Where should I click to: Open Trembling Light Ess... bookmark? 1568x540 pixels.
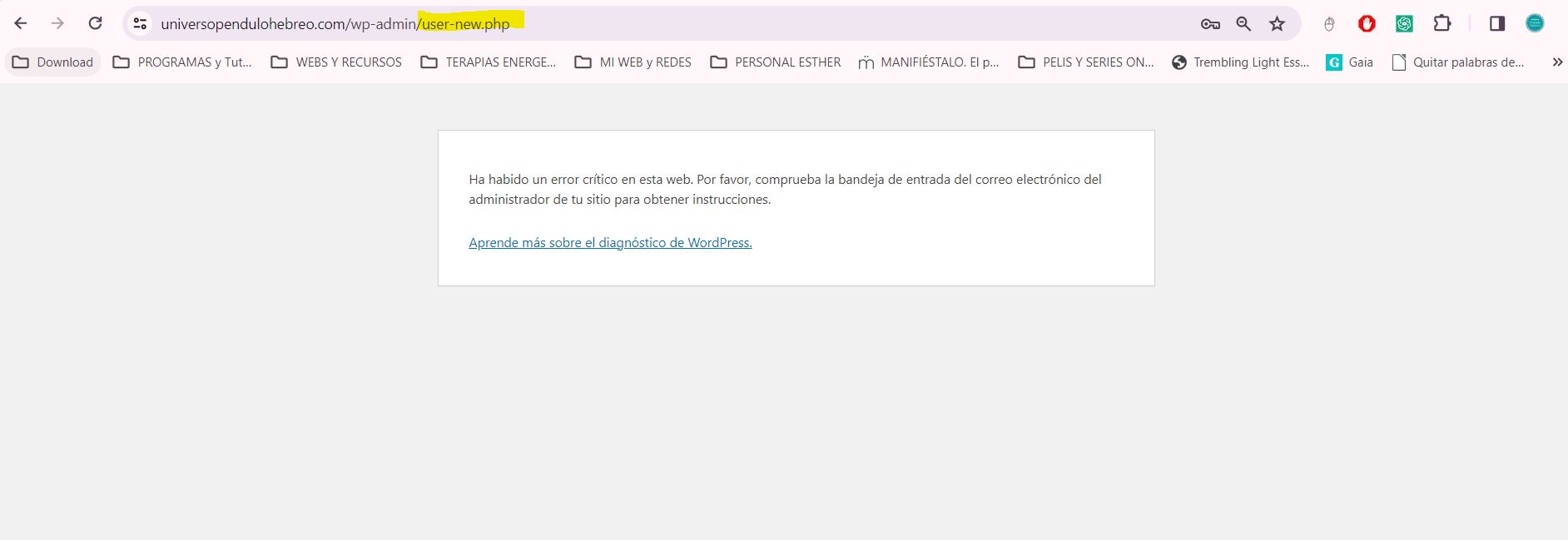[x=1240, y=62]
